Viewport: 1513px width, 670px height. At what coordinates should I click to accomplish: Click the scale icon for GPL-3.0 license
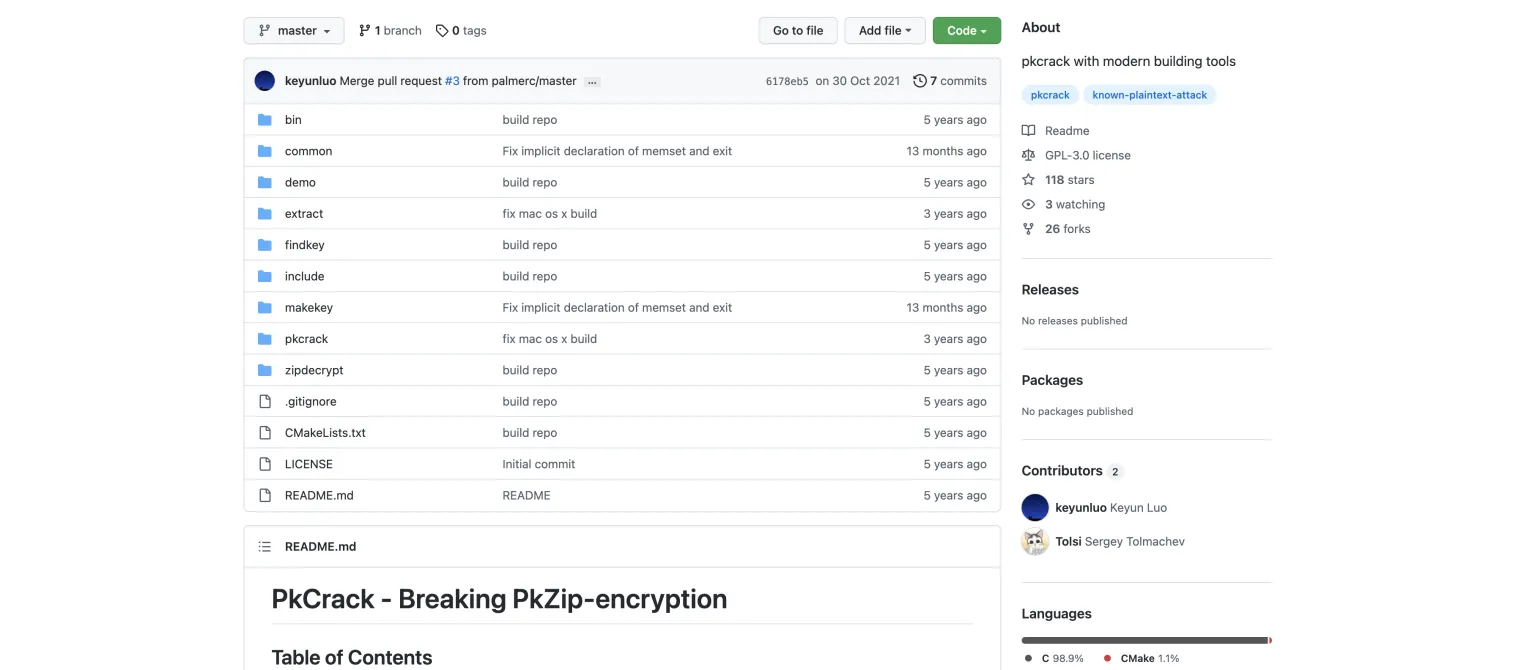(1028, 155)
